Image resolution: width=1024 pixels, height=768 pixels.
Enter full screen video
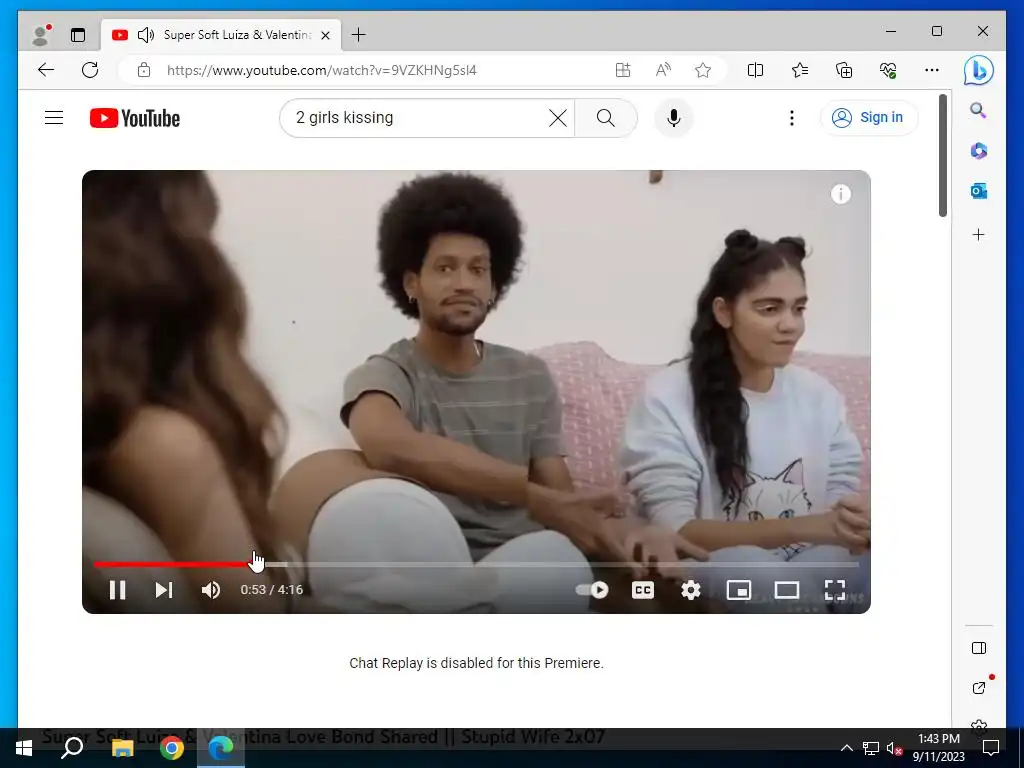(x=835, y=590)
